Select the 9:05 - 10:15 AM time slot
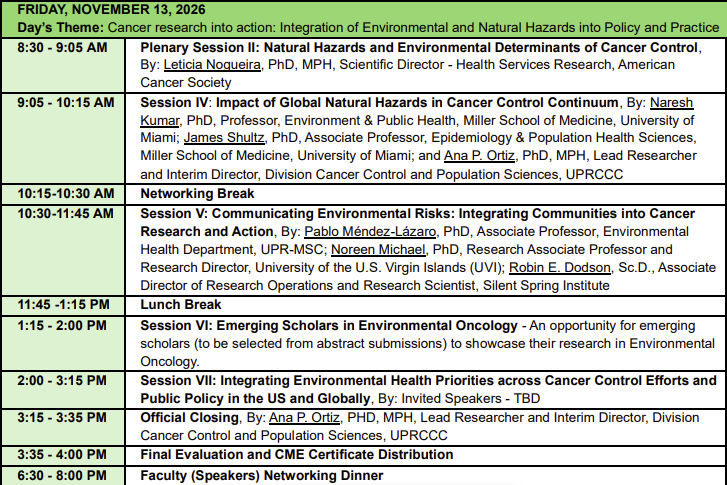 click(65, 102)
